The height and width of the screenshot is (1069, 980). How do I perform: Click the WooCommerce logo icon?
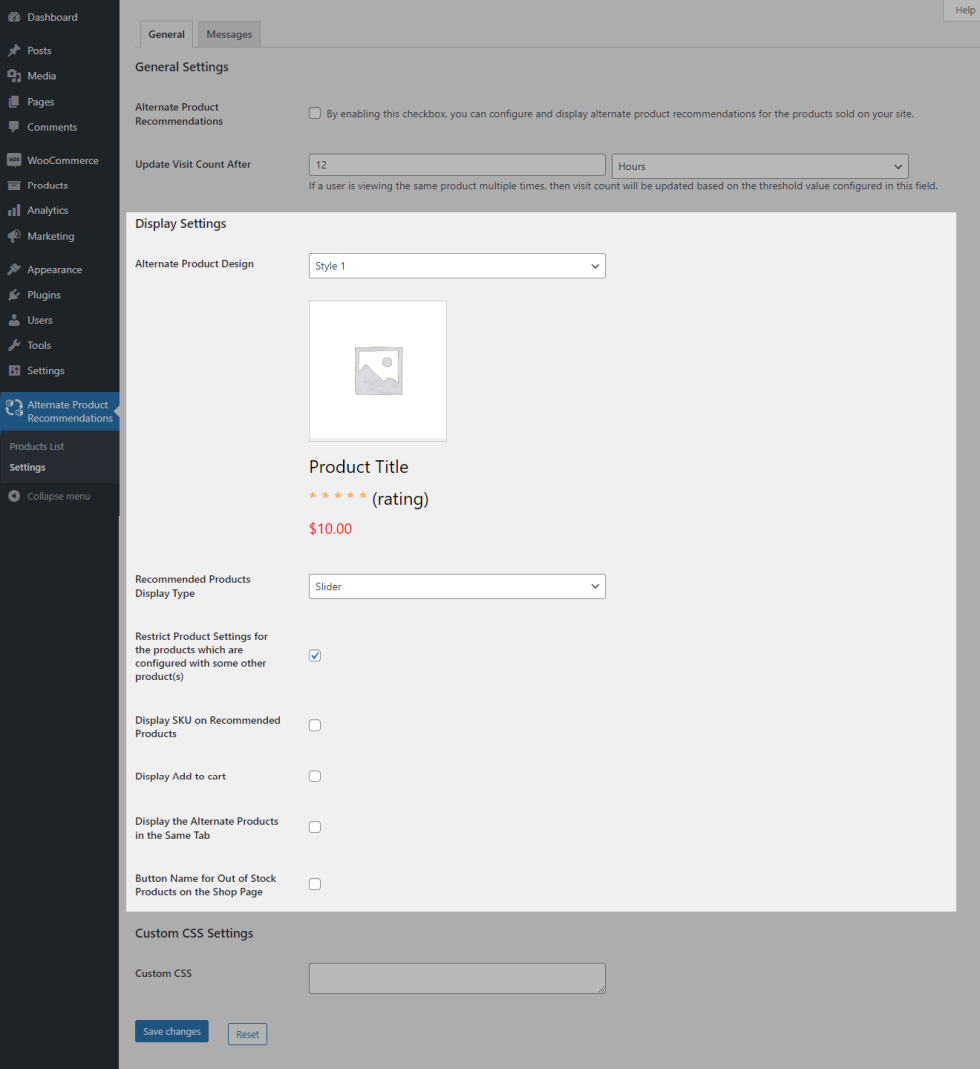pyautogui.click(x=14, y=160)
